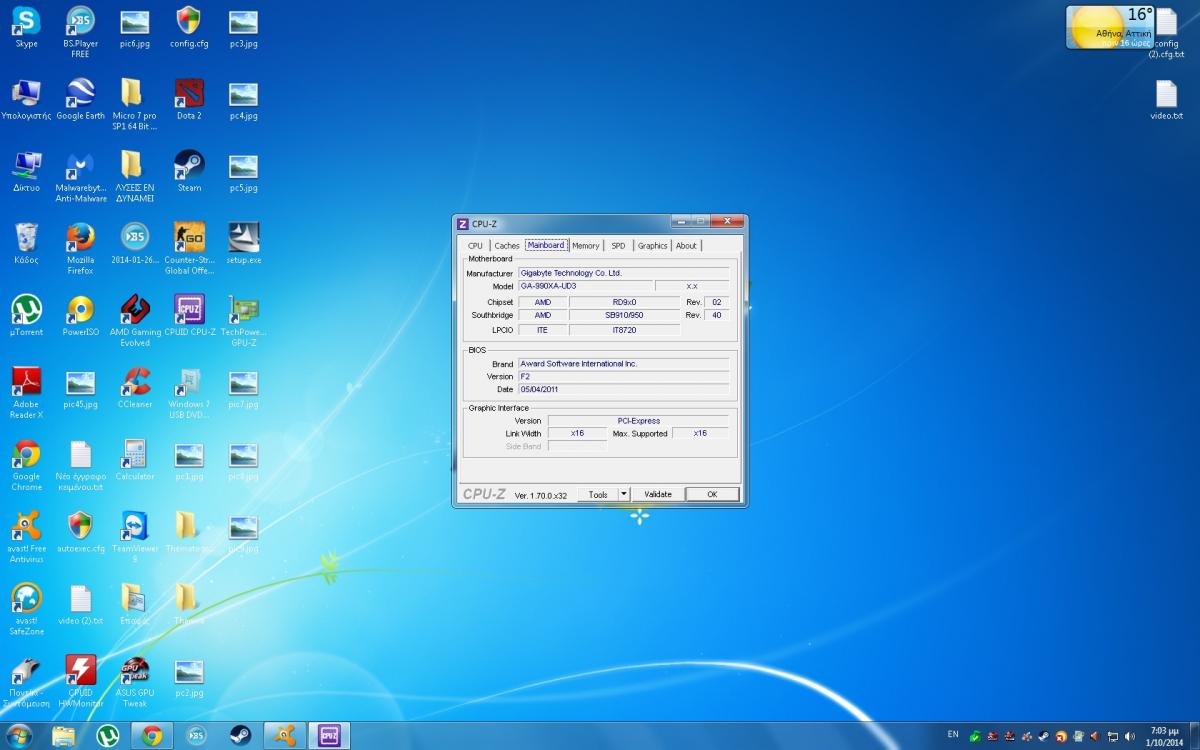Viewport: 1200px width, 750px height.
Task: Click the IT8720 LPCIO value
Action: click(624, 329)
